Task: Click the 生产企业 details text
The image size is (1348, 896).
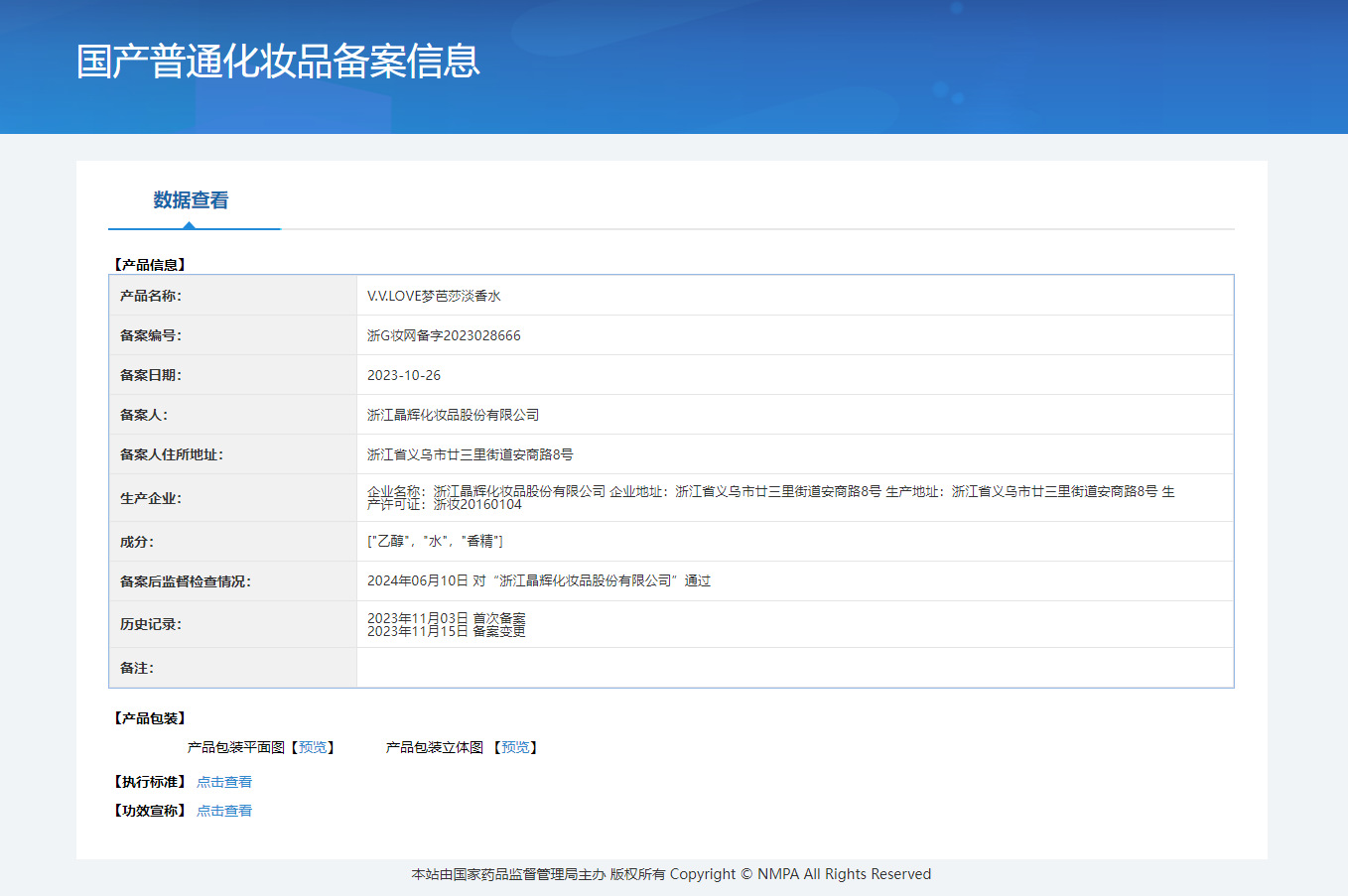Action: [x=771, y=498]
